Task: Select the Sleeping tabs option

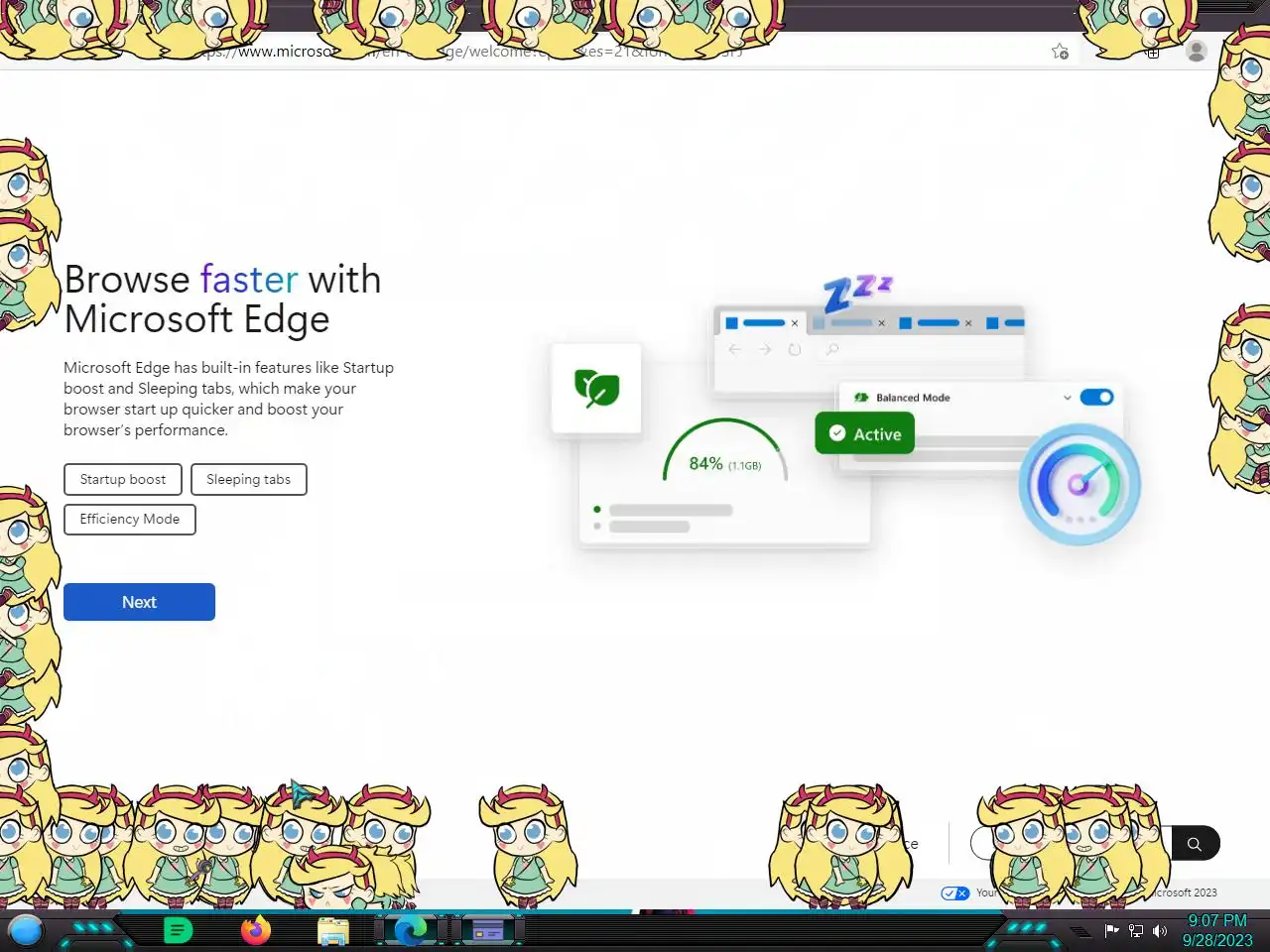Action: click(248, 479)
